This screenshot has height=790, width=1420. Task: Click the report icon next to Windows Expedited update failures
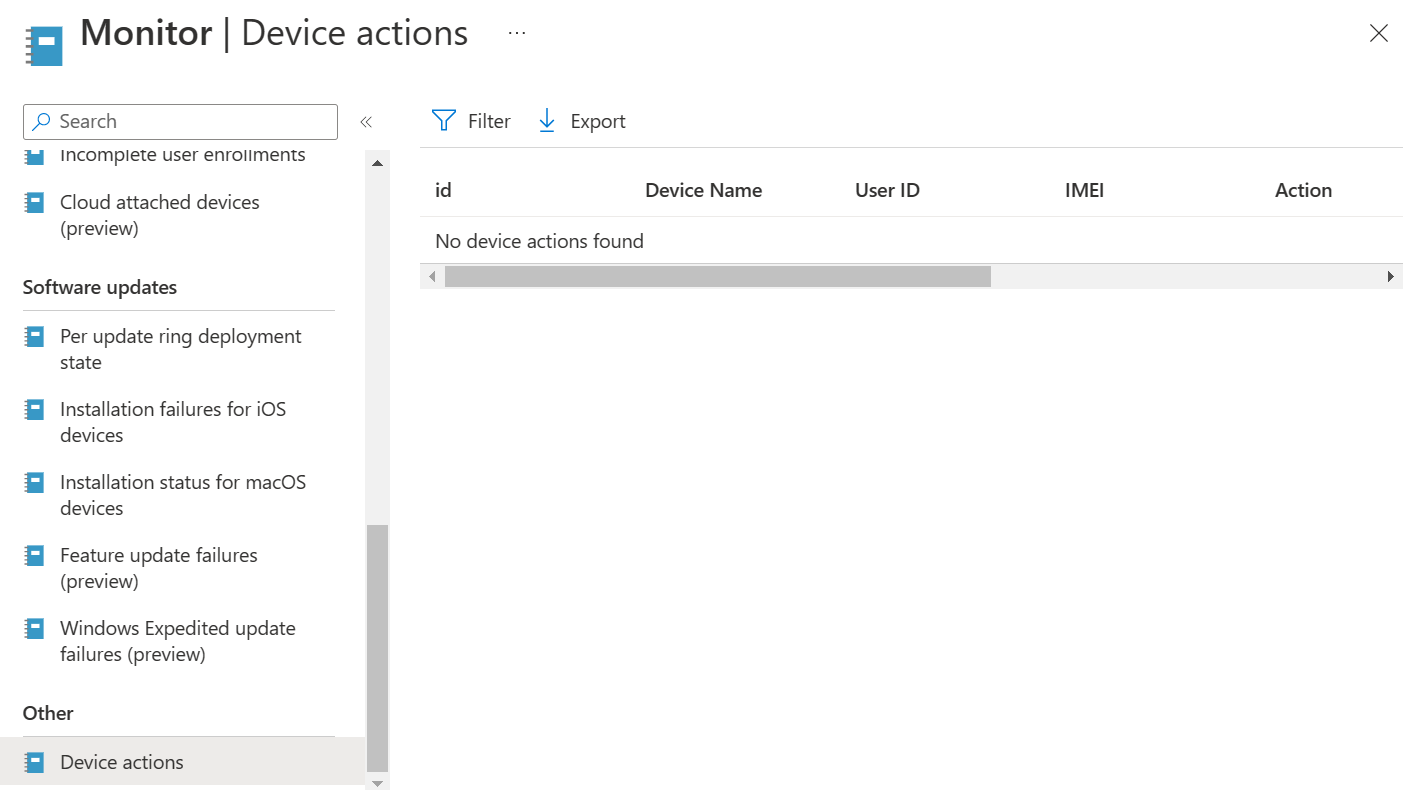33,627
